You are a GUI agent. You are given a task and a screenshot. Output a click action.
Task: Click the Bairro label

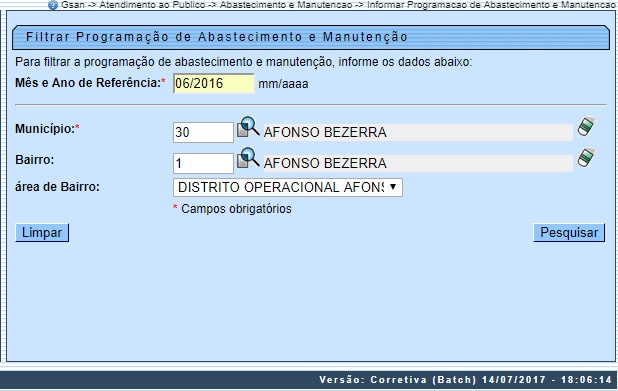(x=35, y=160)
